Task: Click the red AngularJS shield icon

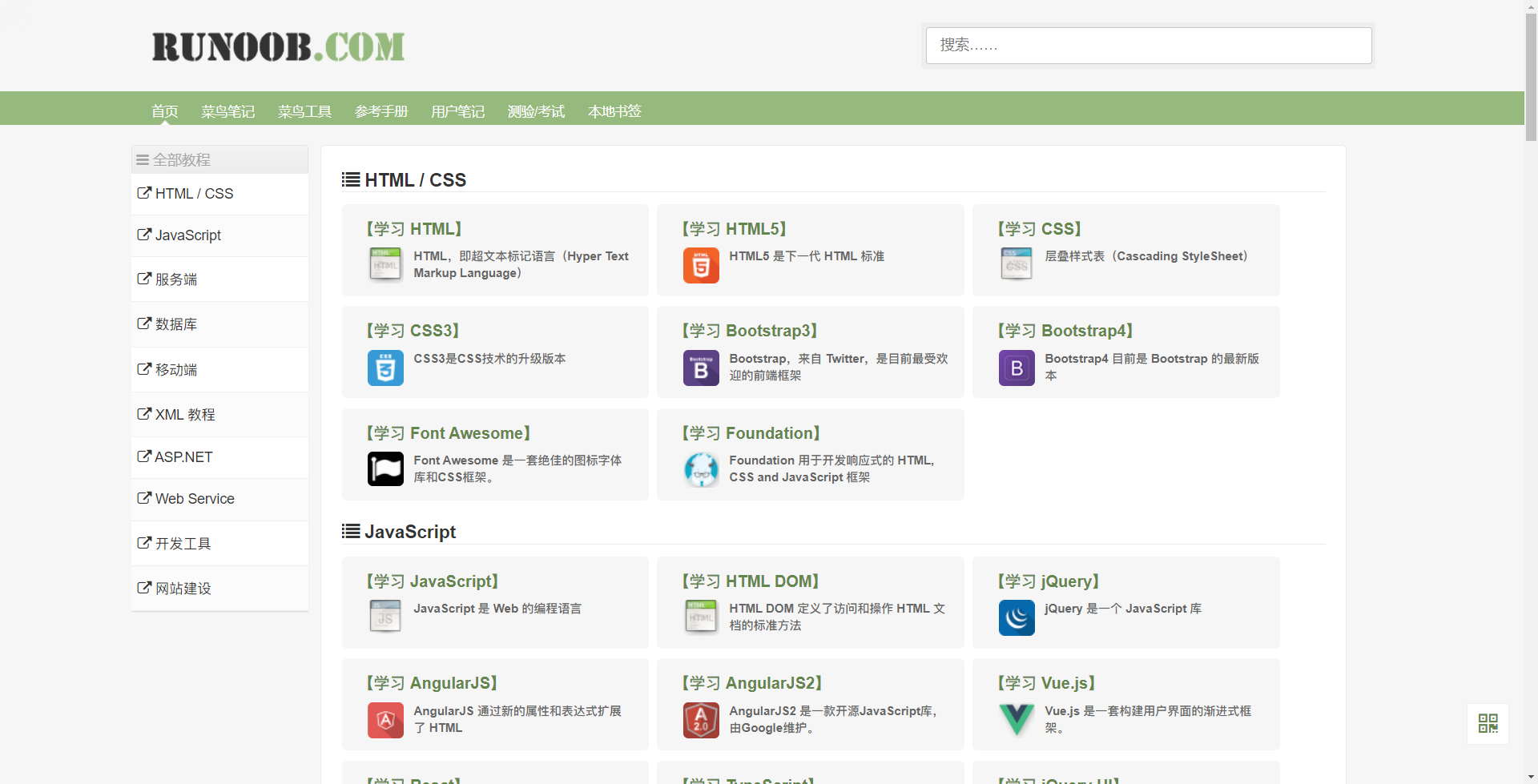Action: tap(385, 720)
